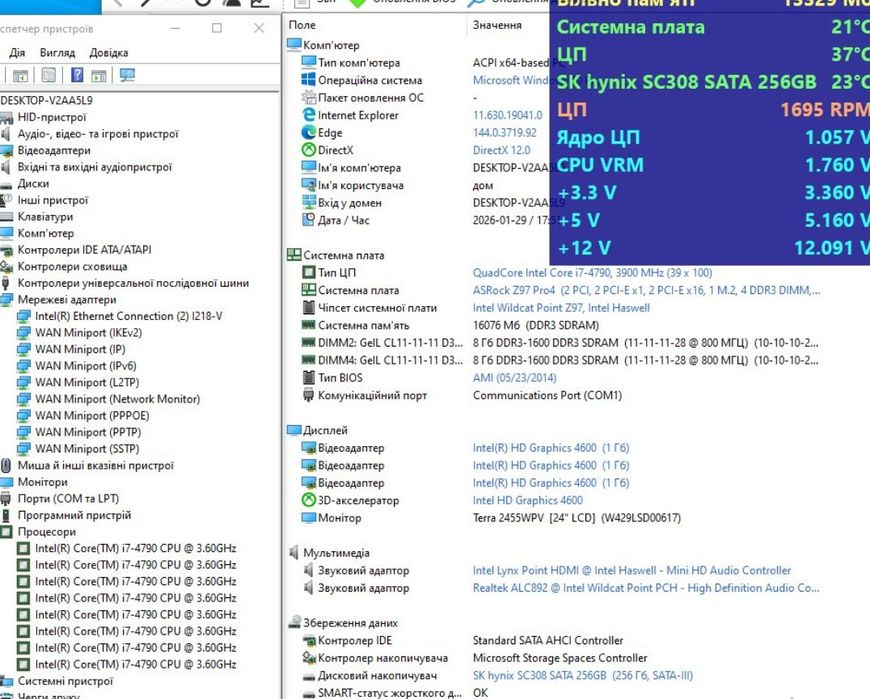Click the Монітор row icon in AIDA64
Screen dimensions: 870x699
(308, 518)
